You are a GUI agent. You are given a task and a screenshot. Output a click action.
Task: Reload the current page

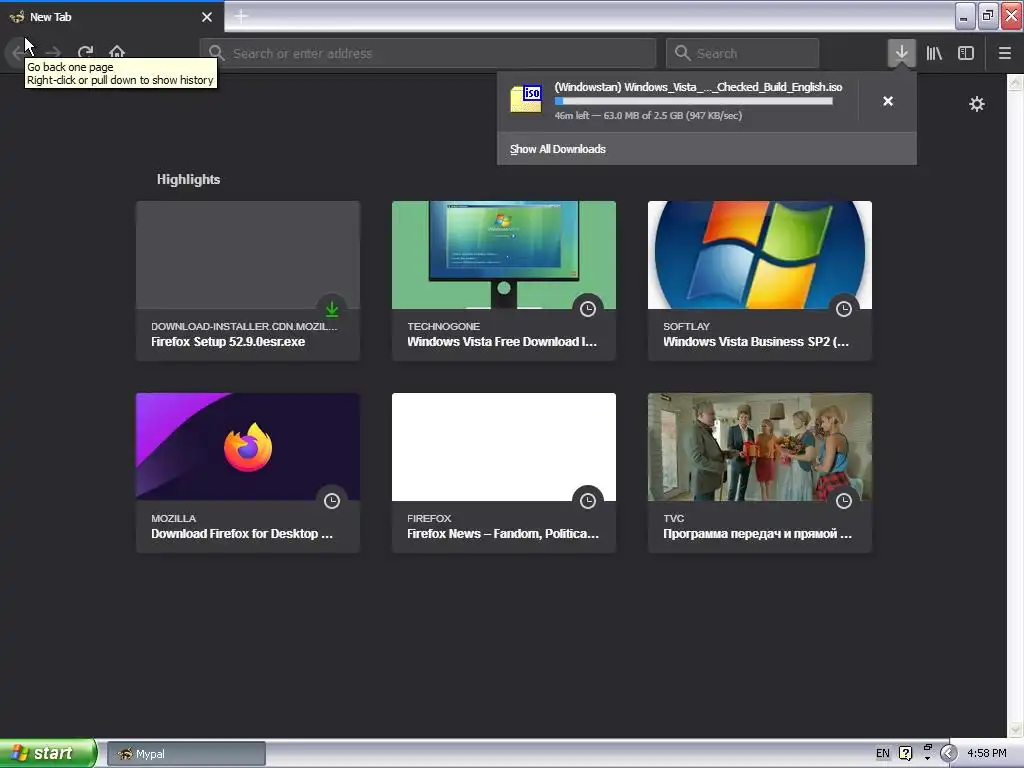point(85,53)
